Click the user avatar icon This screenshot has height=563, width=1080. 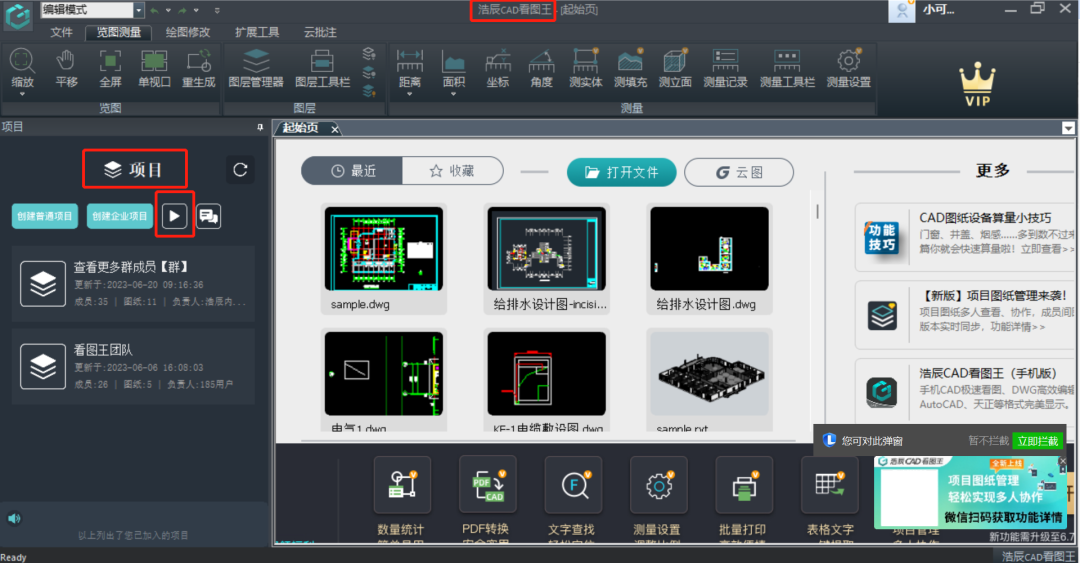point(902,11)
